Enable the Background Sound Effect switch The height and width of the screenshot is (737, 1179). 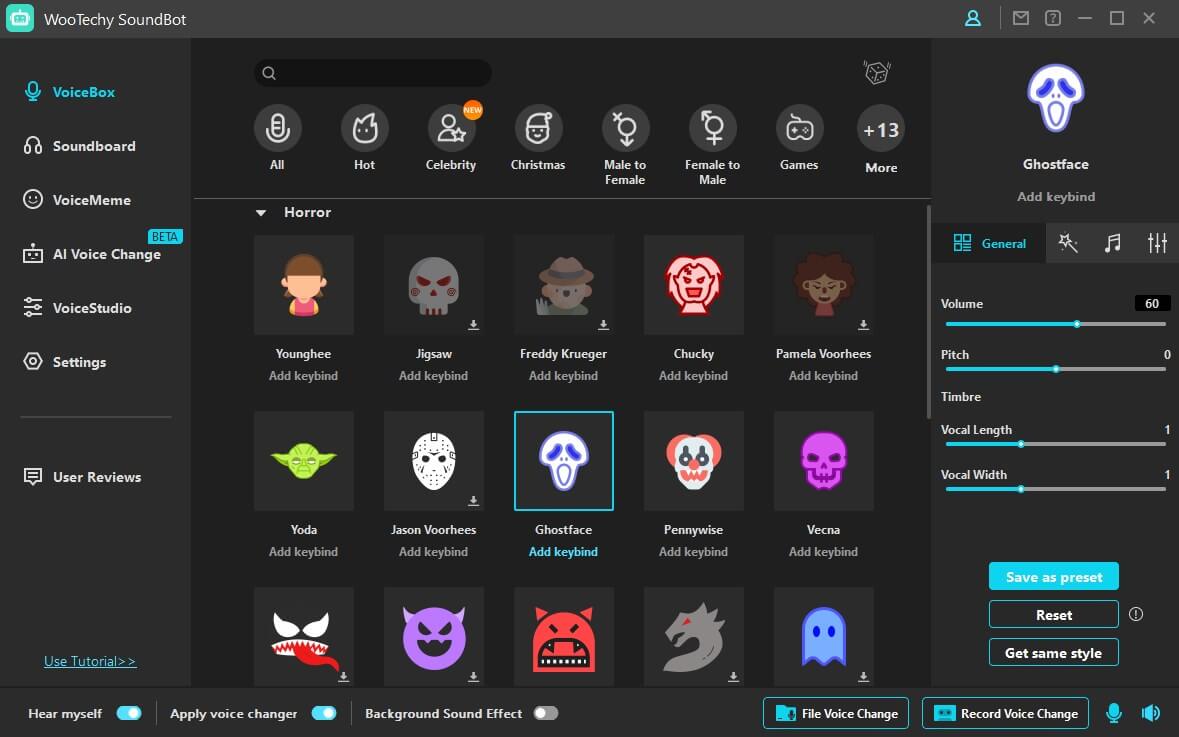pos(546,713)
